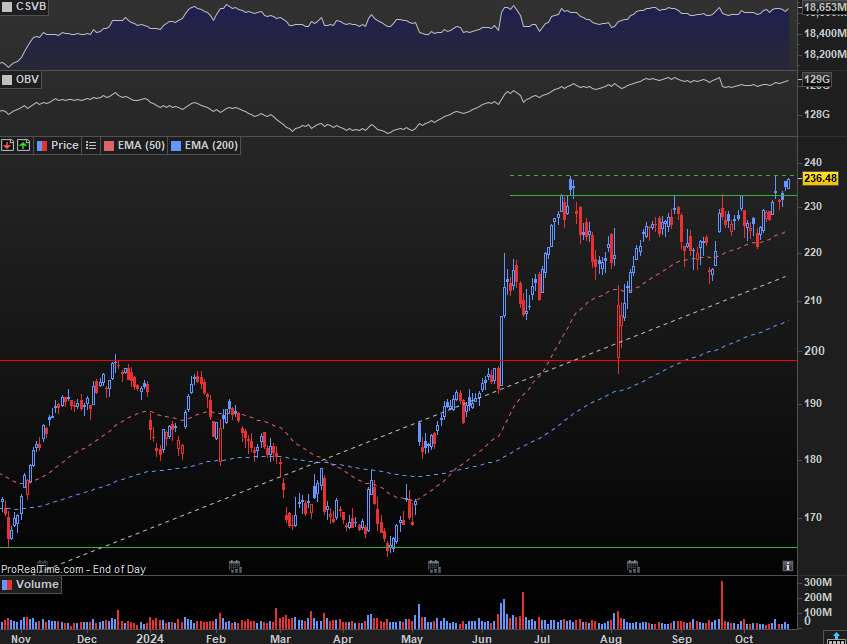Click the Jun label on time axis
The width and height of the screenshot is (847, 644).
482,639
